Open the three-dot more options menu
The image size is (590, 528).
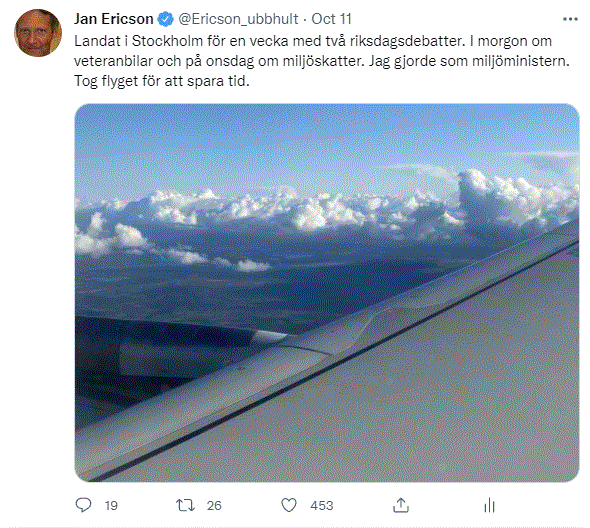(x=570, y=19)
